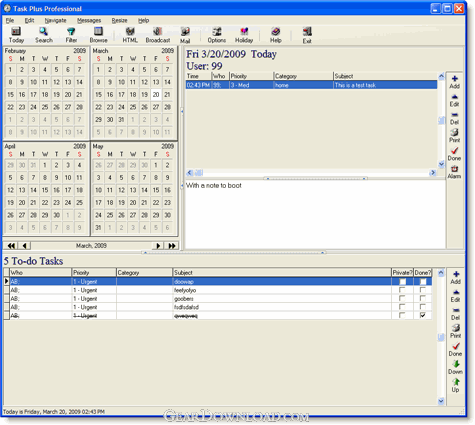Click Print icon in to-do panel
Viewport: 475px width, 425px height.
[x=455, y=331]
